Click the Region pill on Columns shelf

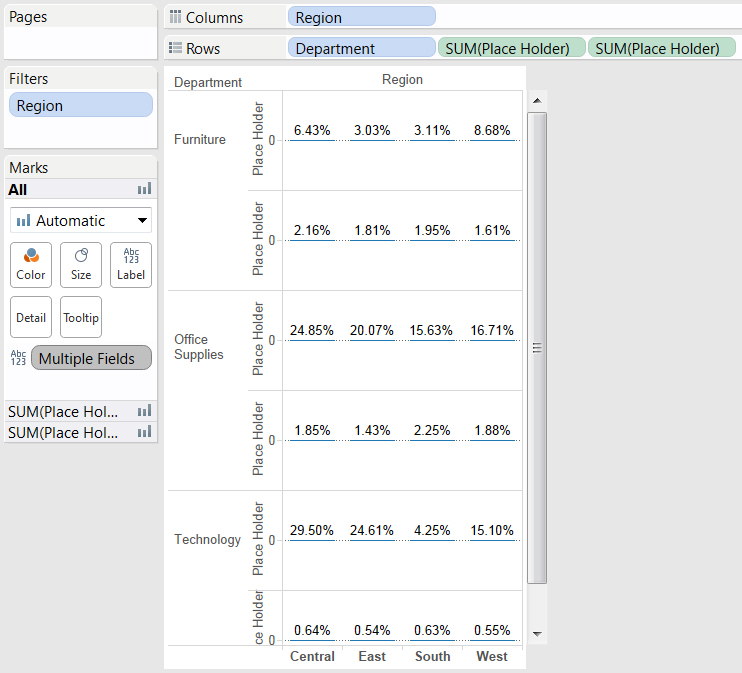tap(362, 18)
